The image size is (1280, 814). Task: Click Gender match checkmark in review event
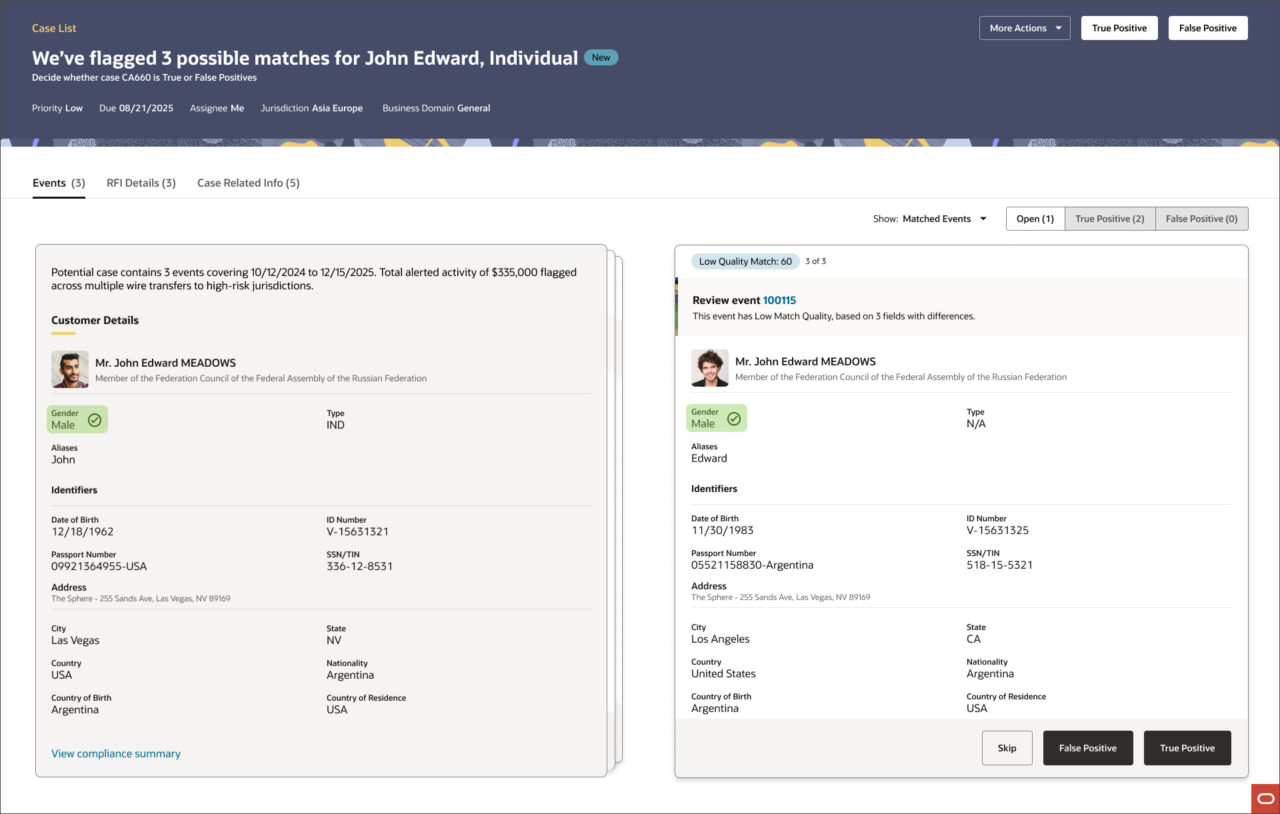pyautogui.click(x=734, y=419)
